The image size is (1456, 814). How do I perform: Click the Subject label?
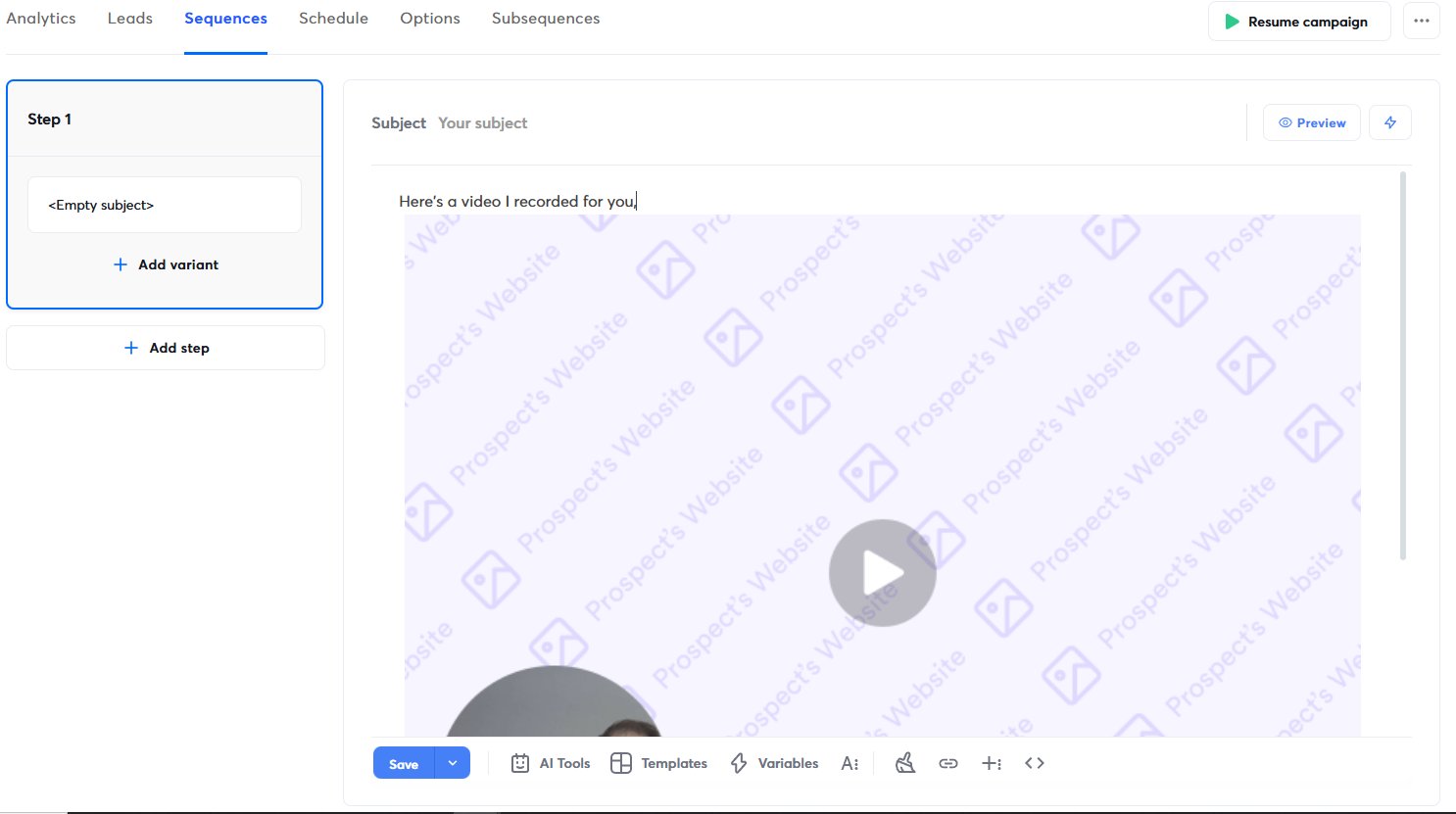399,123
